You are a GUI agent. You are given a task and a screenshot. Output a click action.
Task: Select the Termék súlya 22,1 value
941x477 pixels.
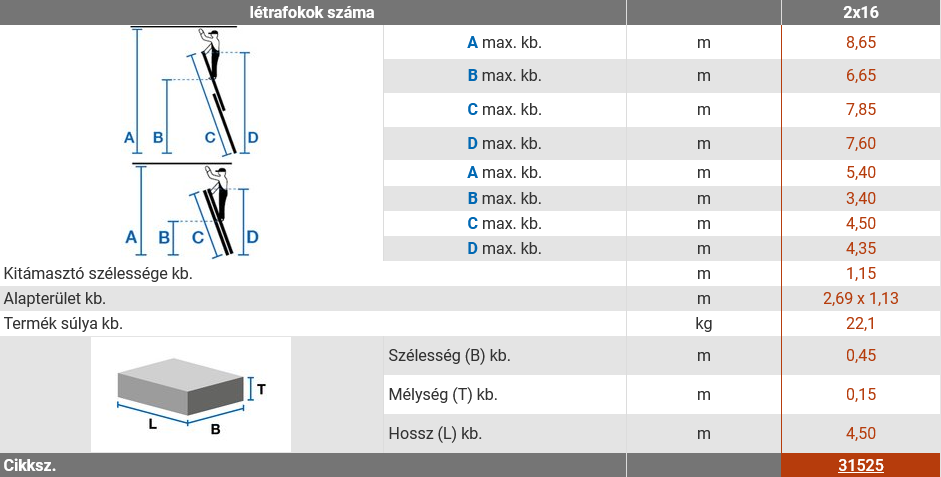coord(861,323)
